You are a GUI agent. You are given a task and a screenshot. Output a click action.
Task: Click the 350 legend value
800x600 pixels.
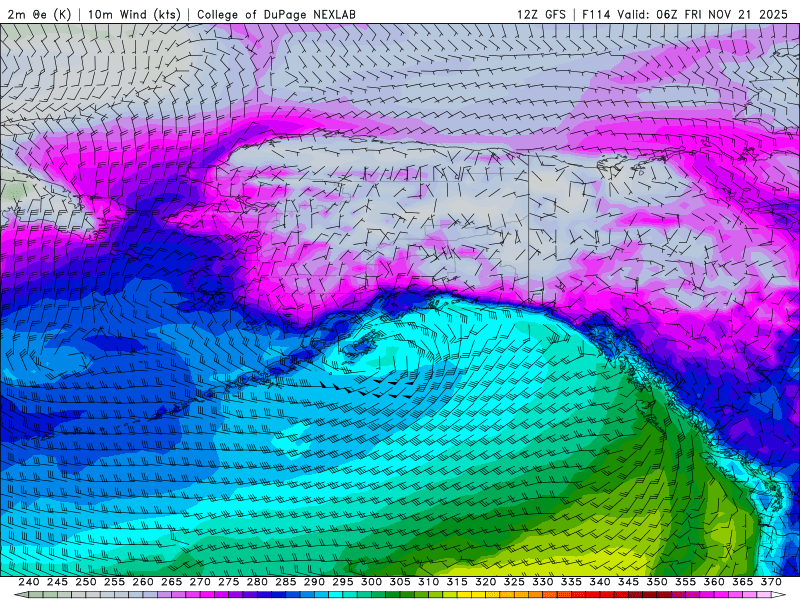[657, 582]
